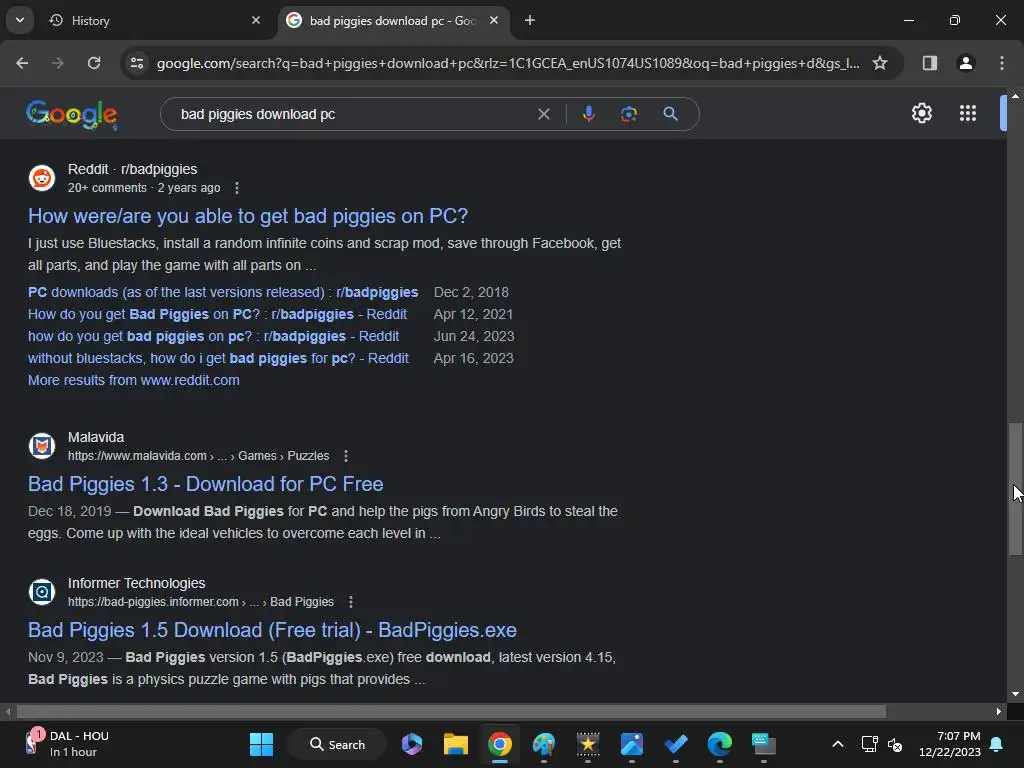
Task: Open Google apps grid
Action: click(x=968, y=114)
